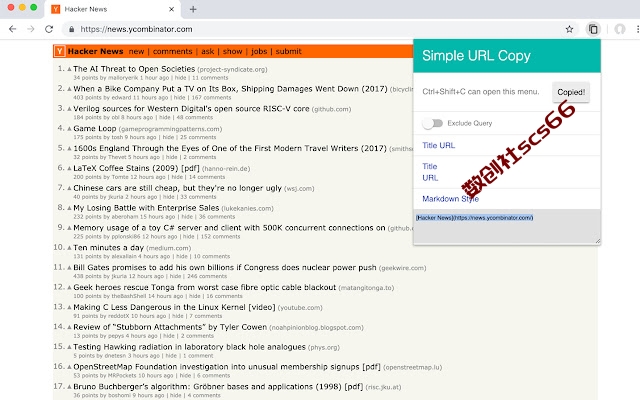
Task: Click the 'Hacker News' header title
Action: click(x=96, y=51)
